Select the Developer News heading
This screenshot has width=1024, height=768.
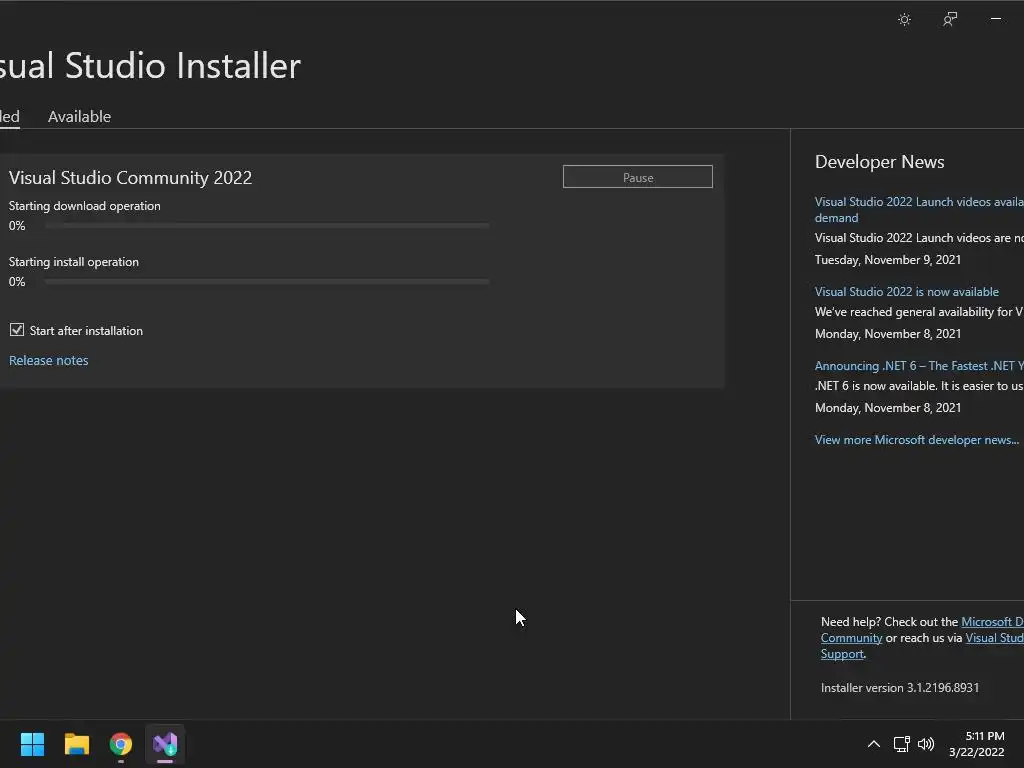tap(880, 162)
